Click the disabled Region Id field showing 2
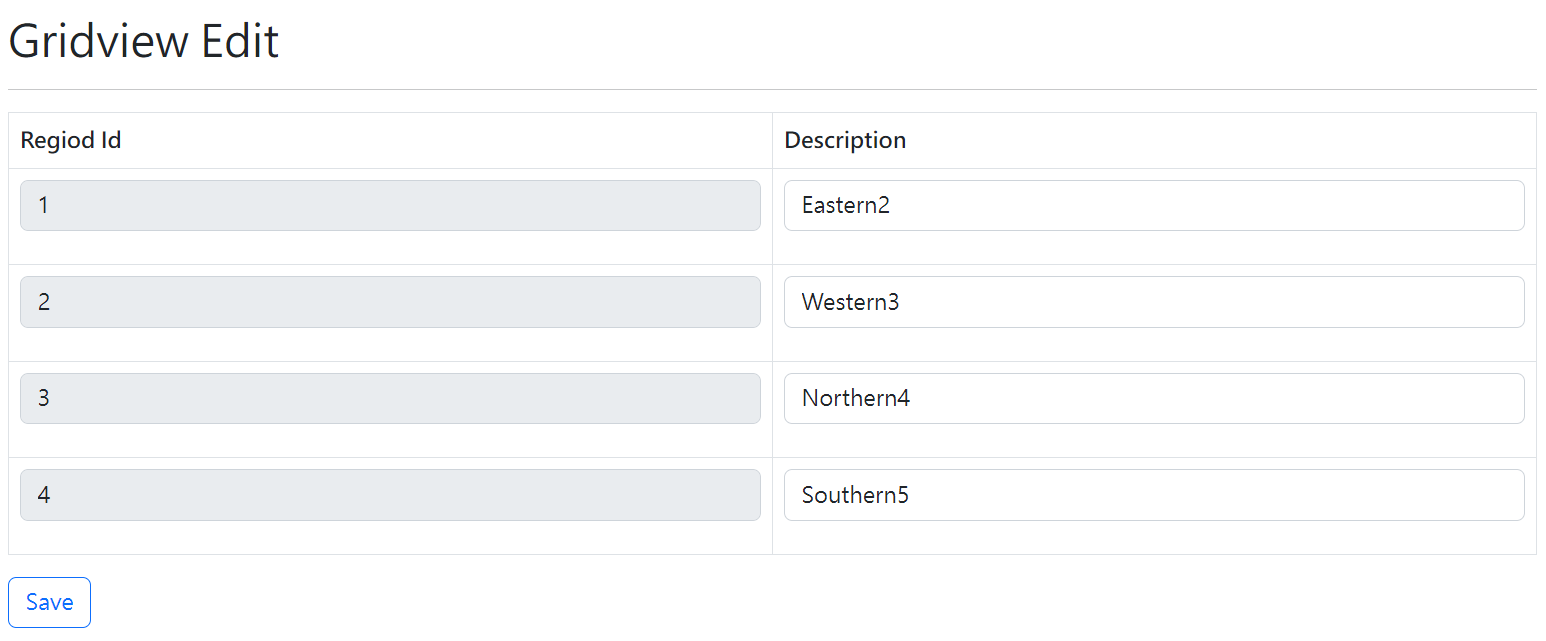This screenshot has width=1546, height=641. point(390,302)
